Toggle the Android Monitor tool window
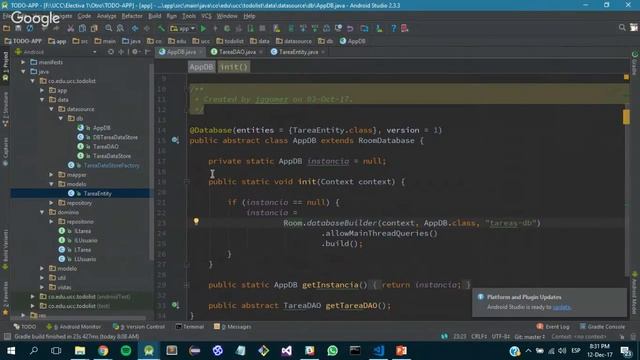This screenshot has height=360, width=640. [73, 327]
